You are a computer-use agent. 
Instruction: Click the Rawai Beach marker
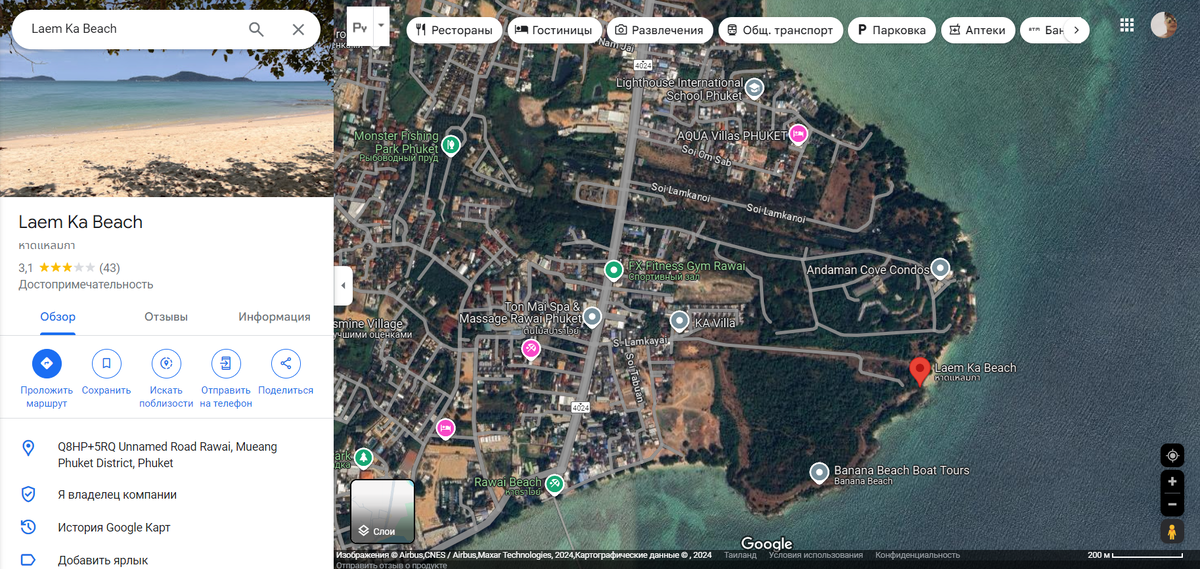(554, 484)
